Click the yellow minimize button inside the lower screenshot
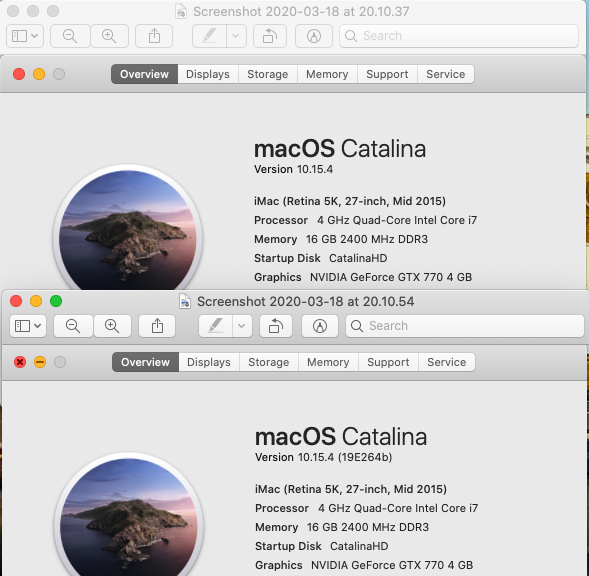The image size is (589, 576). coord(40,362)
